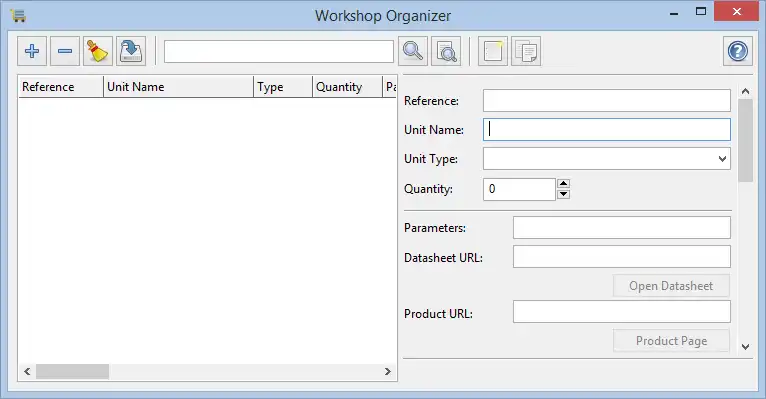Click the Open Datasheet button
The image size is (766, 399).
click(671, 286)
